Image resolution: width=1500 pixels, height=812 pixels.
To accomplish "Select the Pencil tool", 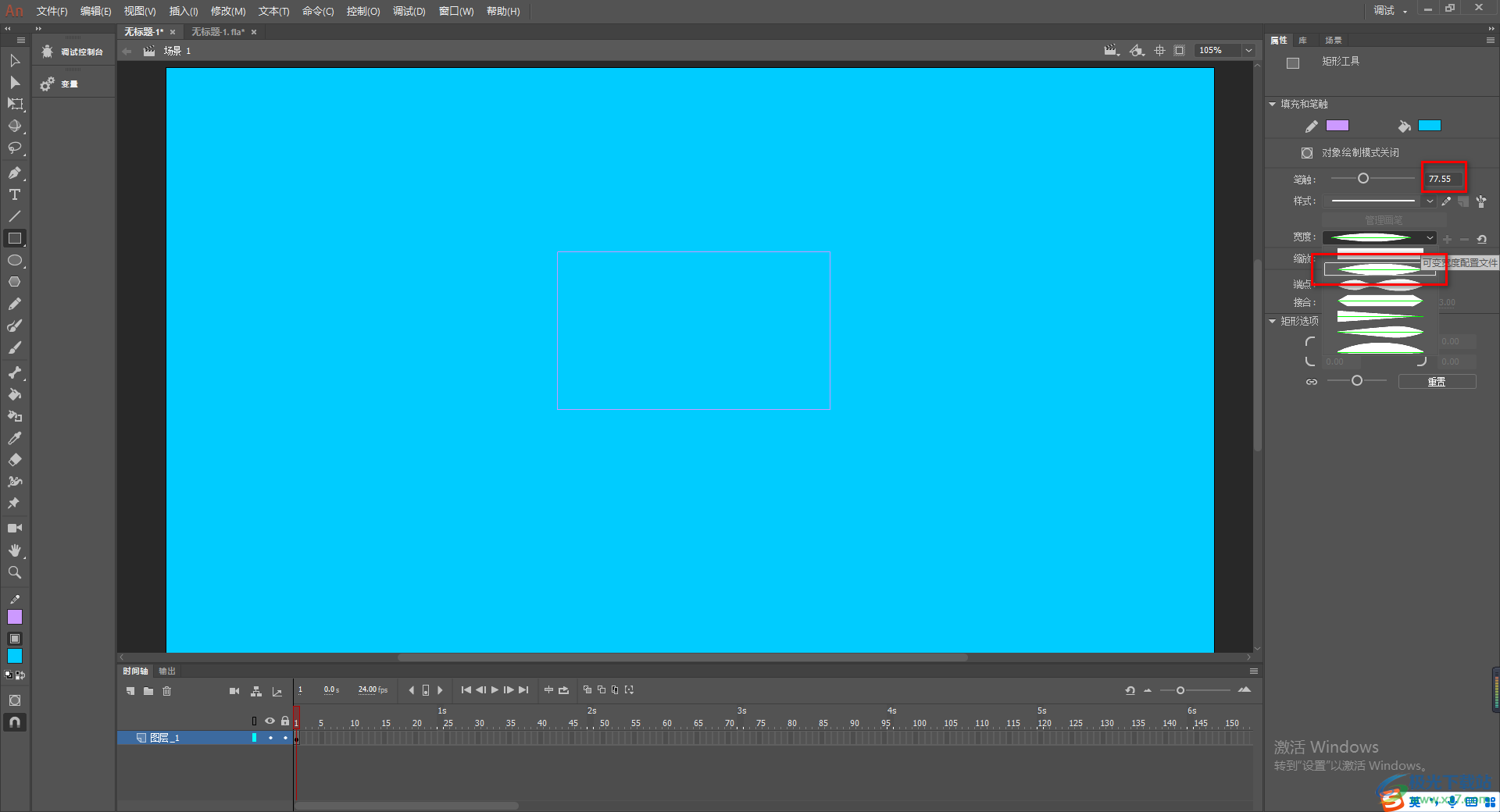I will [15, 304].
